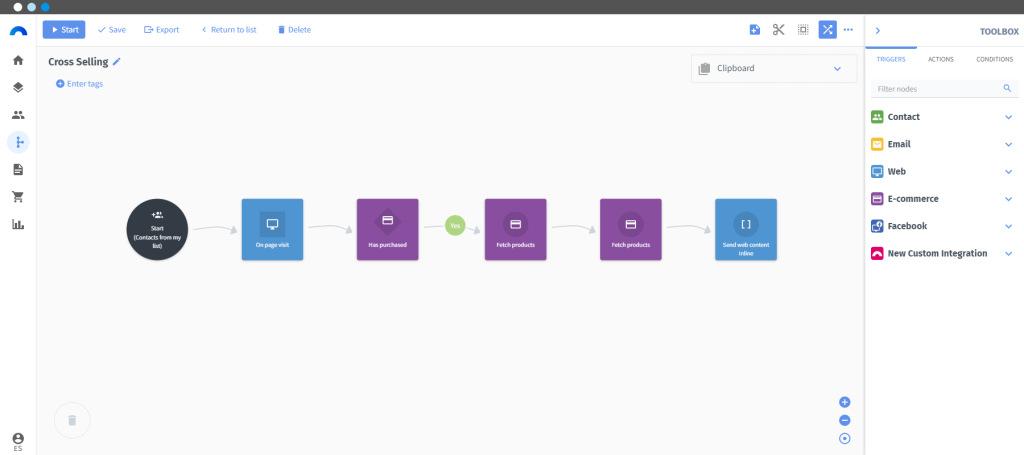The image size is (1024, 455).
Task: Click the Filter nodes search field
Action: 944,88
